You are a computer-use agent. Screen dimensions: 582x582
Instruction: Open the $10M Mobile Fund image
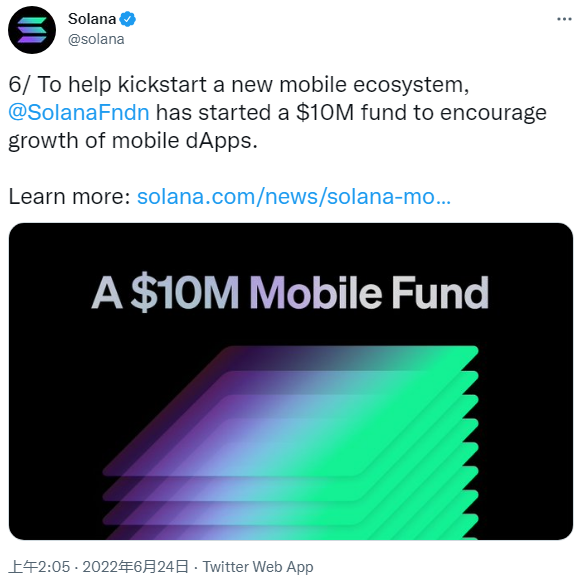[x=291, y=381]
